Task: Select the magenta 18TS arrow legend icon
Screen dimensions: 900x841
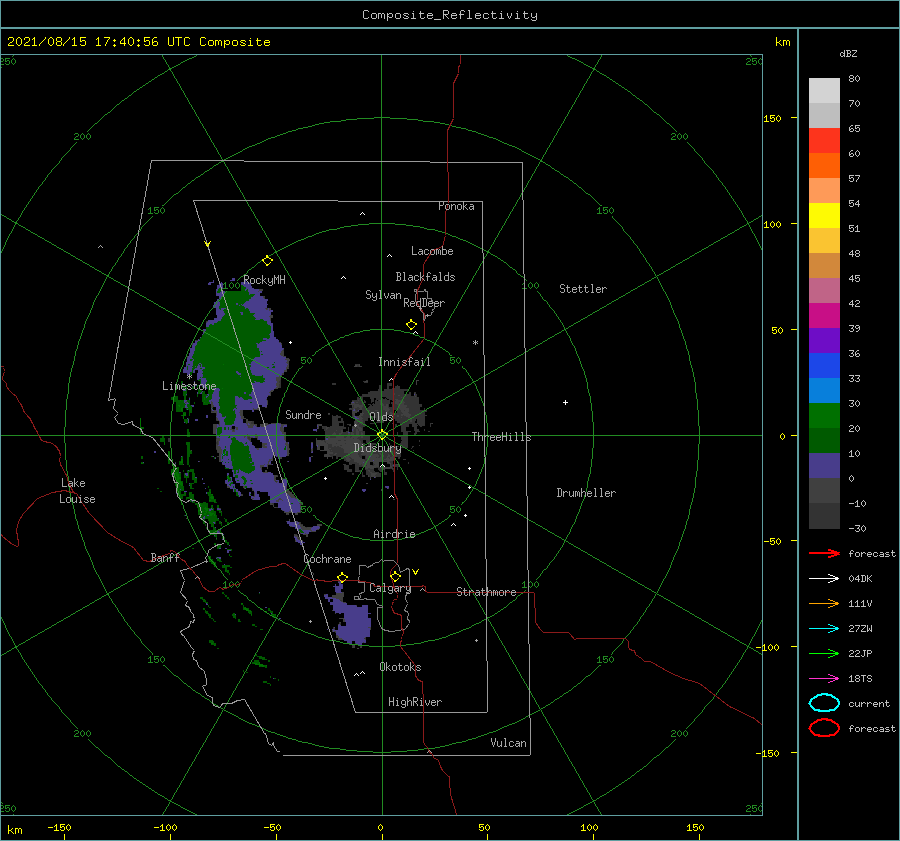Action: (824, 679)
